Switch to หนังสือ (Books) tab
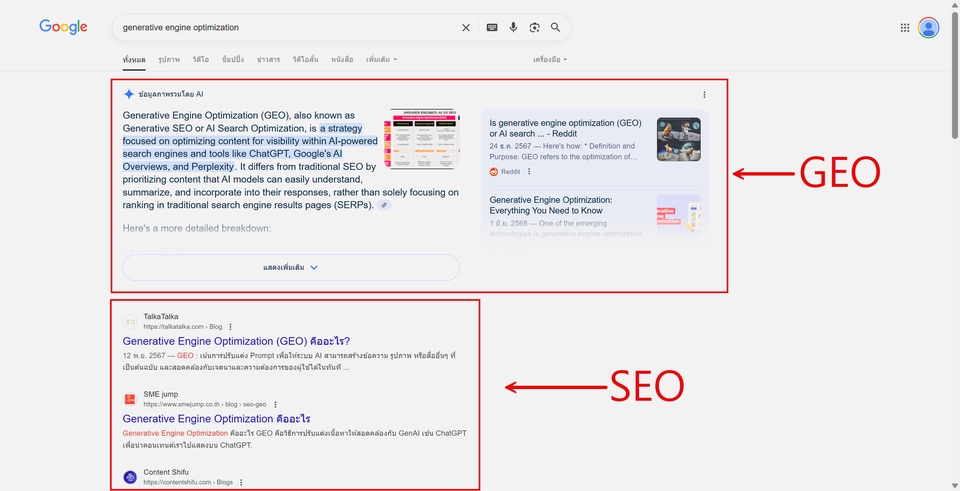Viewport: 960px width, 491px height. 342,59
